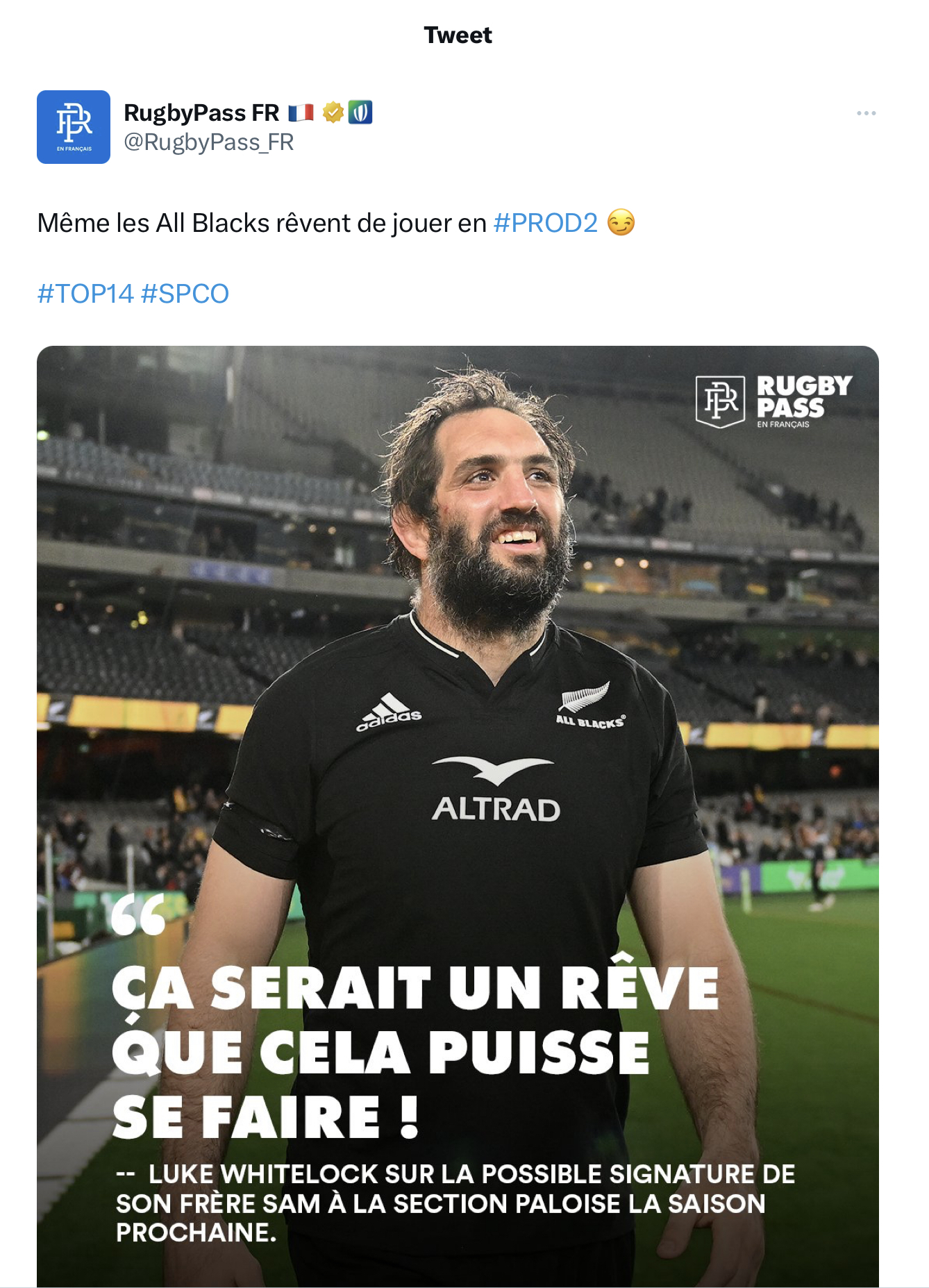The width and height of the screenshot is (929, 1288).
Task: Open the #SPCO hashtag
Action: click(185, 294)
